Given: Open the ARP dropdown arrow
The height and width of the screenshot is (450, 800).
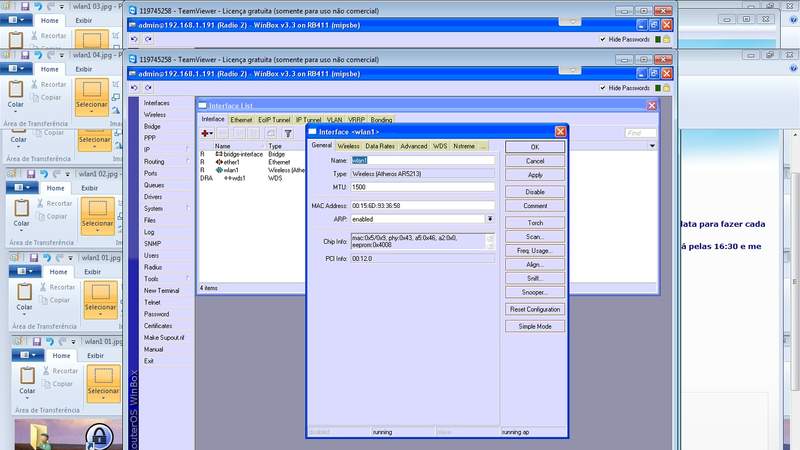Looking at the screenshot, I should click(x=490, y=219).
